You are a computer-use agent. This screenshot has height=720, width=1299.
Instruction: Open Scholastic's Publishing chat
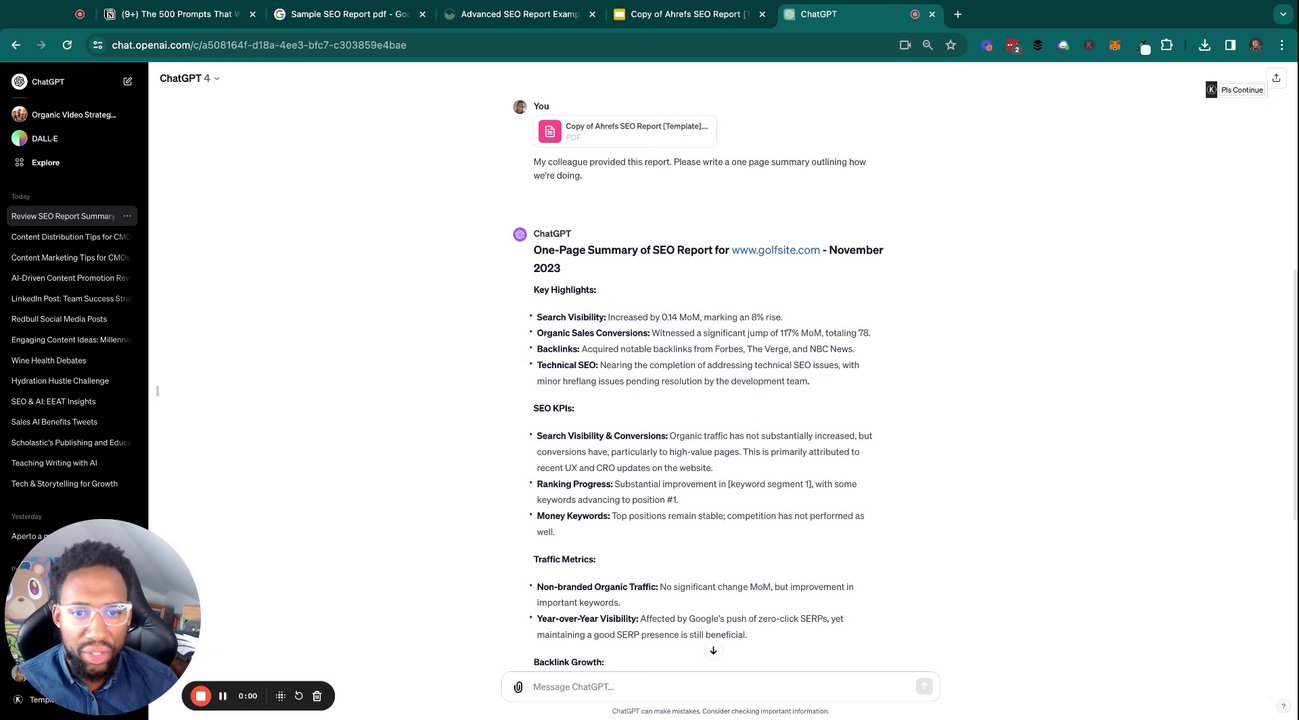click(x=70, y=442)
